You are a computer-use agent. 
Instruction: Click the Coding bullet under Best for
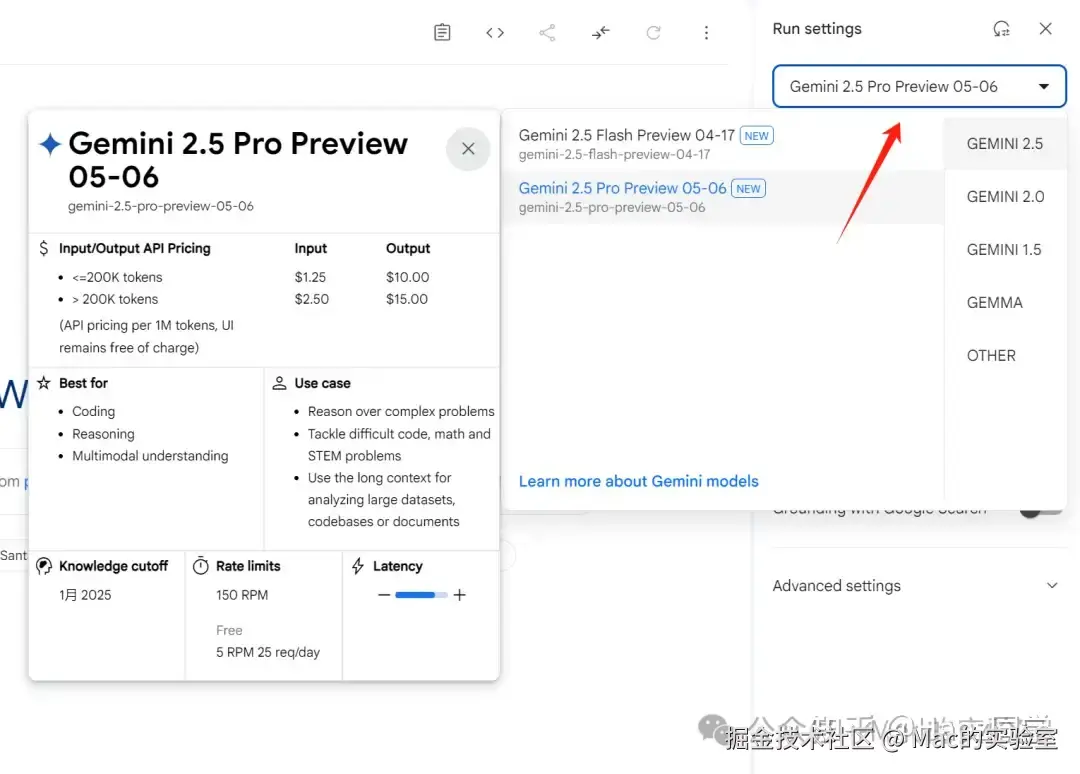pyautogui.click(x=94, y=411)
